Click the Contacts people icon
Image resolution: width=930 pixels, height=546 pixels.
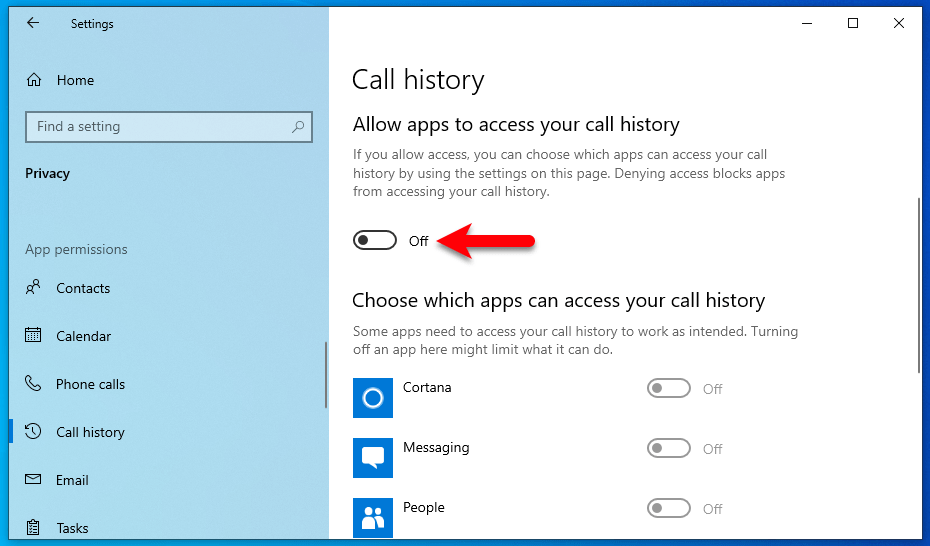click(x=33, y=288)
